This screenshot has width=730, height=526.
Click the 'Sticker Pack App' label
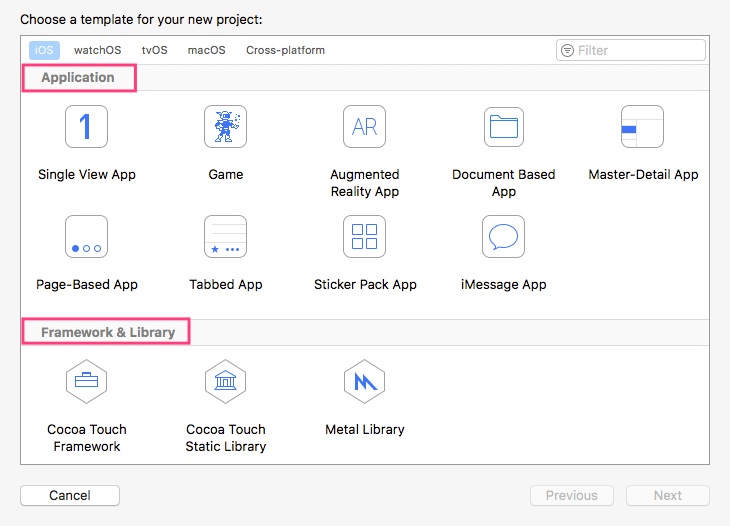pos(365,284)
